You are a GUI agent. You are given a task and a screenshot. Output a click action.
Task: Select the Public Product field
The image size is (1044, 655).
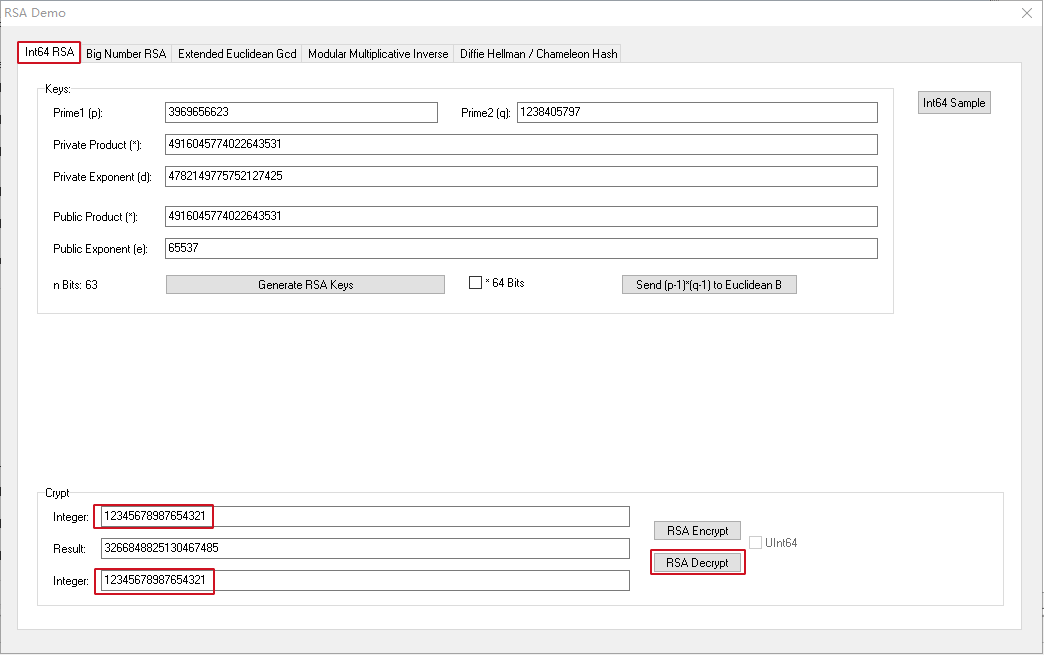[x=521, y=216]
